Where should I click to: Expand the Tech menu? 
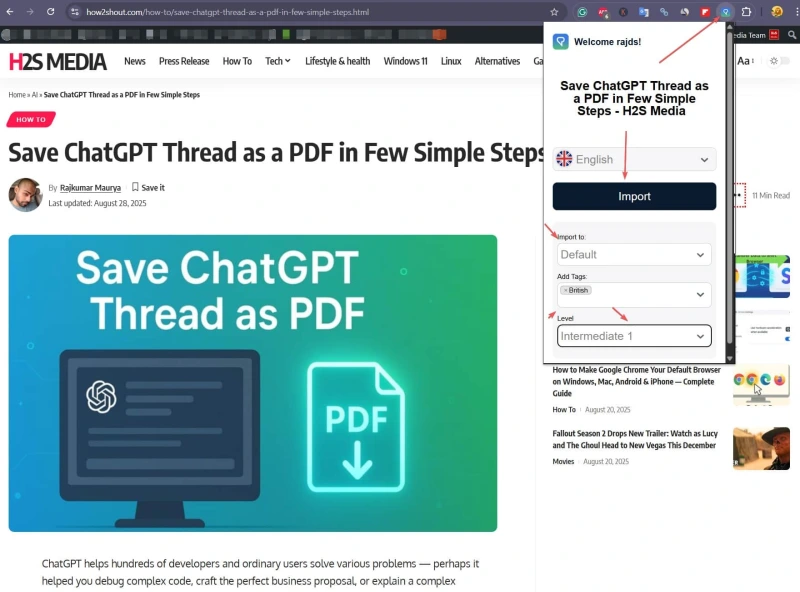tap(278, 61)
